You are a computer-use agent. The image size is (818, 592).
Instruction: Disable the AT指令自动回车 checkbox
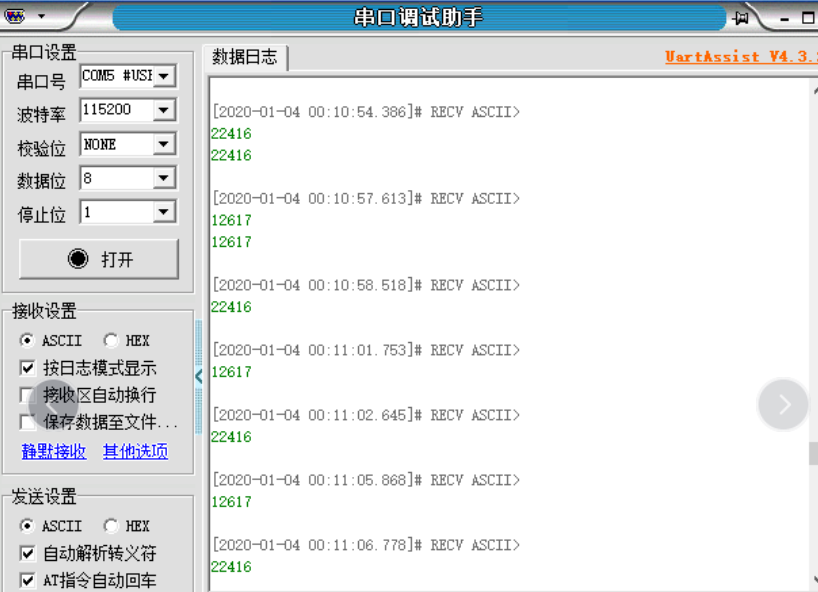pyautogui.click(x=27, y=580)
